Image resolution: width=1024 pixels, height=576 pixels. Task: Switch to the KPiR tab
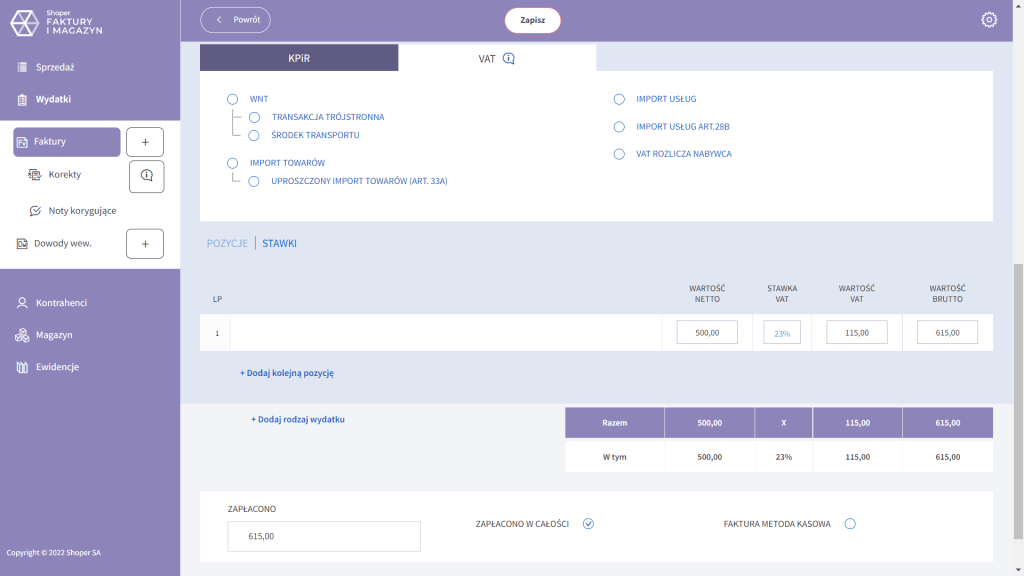point(299,58)
